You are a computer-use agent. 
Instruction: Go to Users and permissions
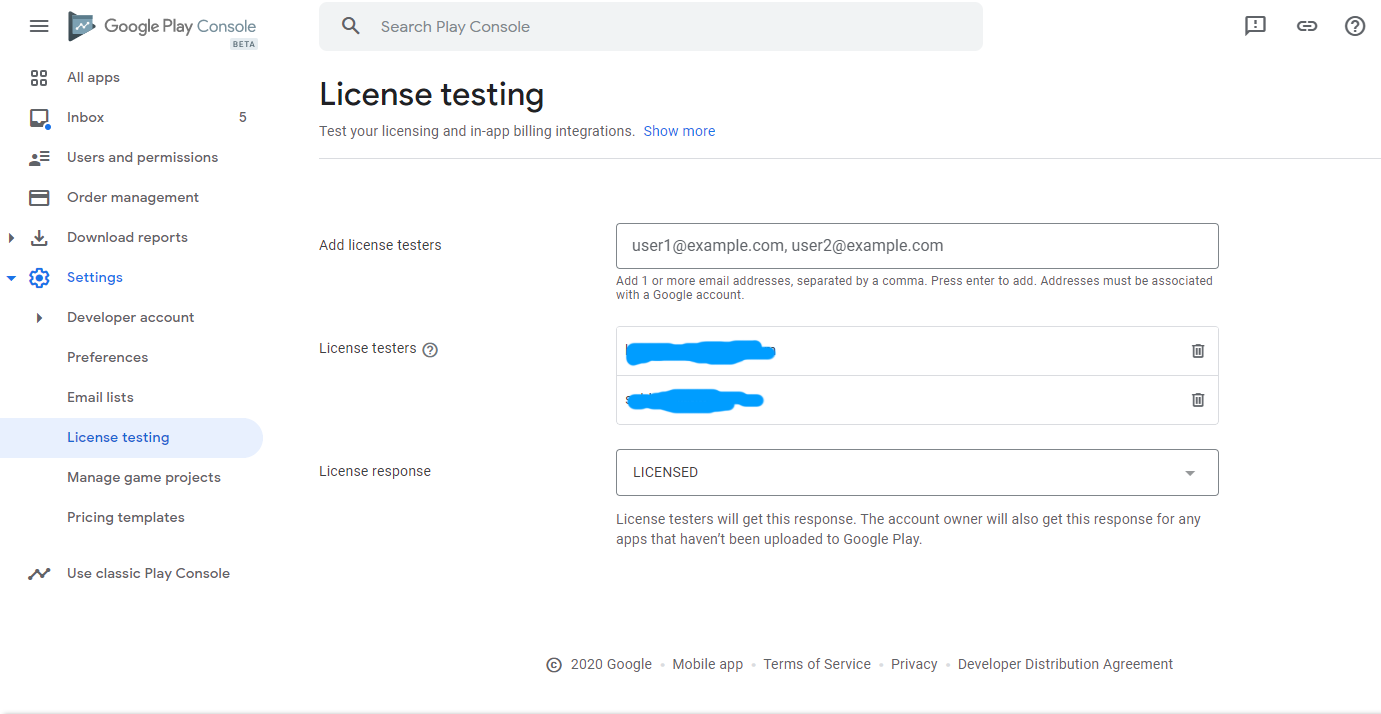click(142, 157)
